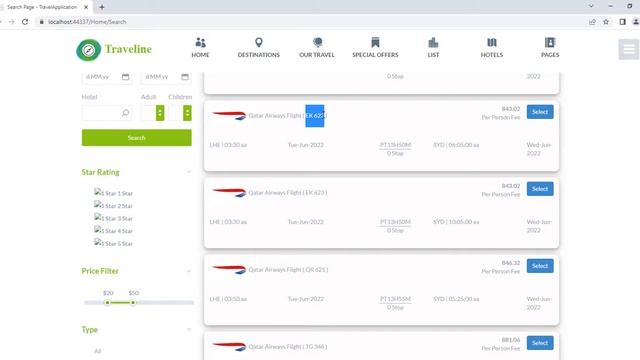Open the browser profile icon
Screen dimensions: 640x360
[x=636, y=22]
